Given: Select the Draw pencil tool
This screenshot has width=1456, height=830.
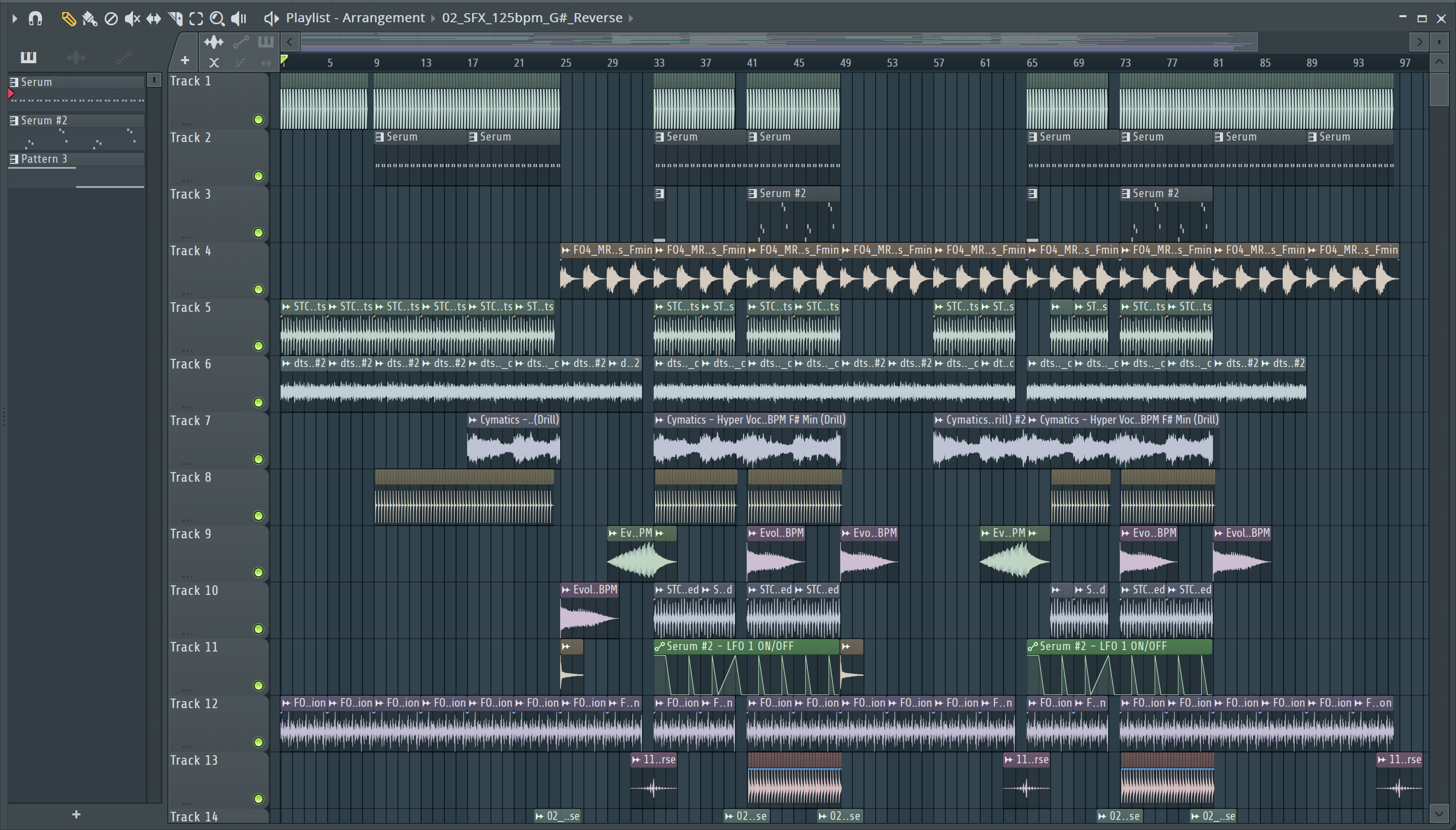Looking at the screenshot, I should point(68,18).
